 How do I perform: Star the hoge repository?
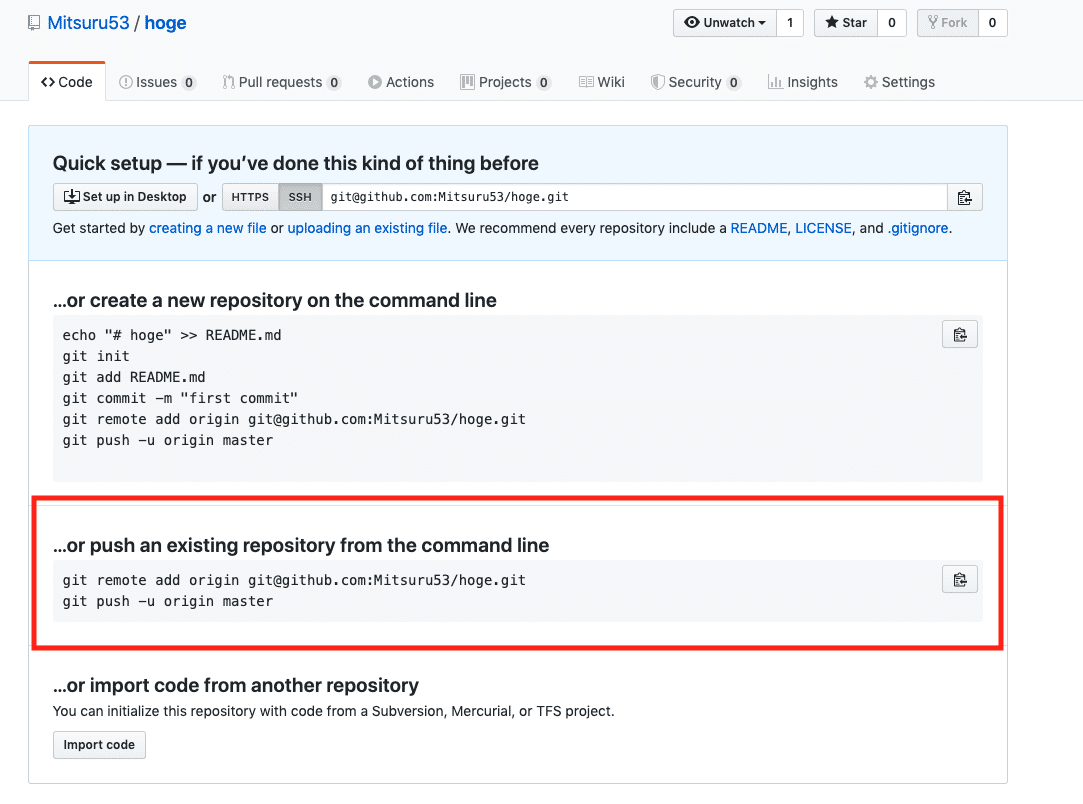coord(846,23)
